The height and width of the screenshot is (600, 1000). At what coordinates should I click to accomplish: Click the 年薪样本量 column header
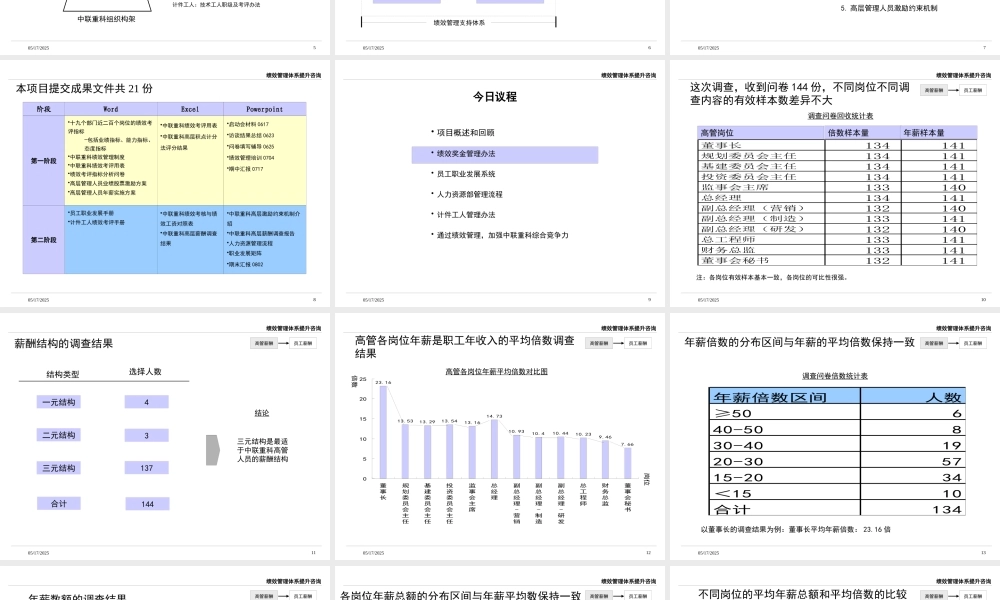(939, 133)
